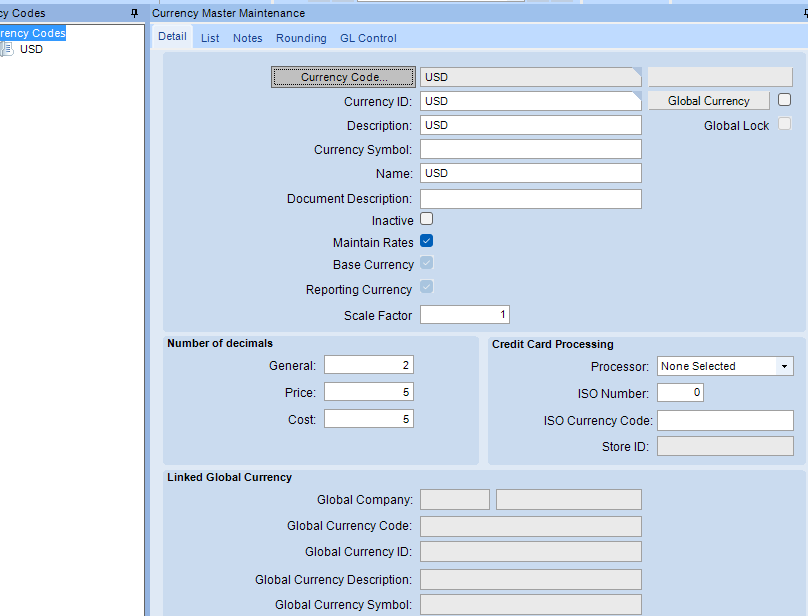Click the Currency Code field
Screen dimensions: 808x616
[531, 77]
